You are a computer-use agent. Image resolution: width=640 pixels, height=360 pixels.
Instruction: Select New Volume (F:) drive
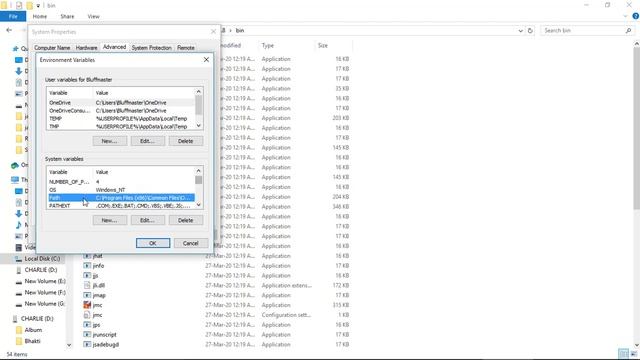click(45, 293)
